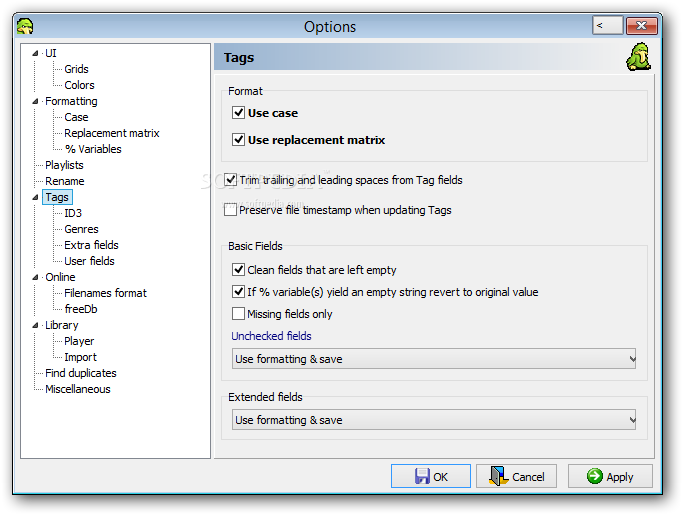
Task: Select UI in options tree
Action: 51,53
